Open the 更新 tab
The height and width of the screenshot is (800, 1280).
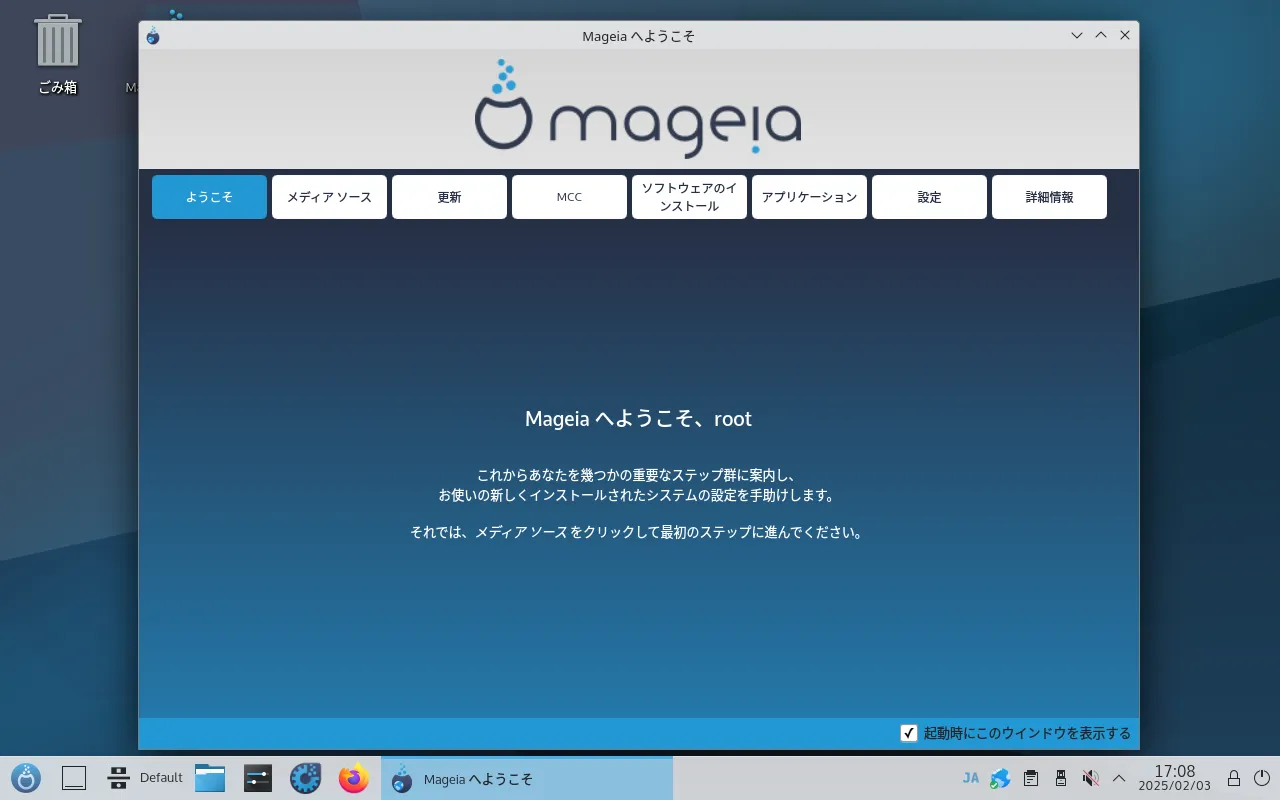pos(450,197)
